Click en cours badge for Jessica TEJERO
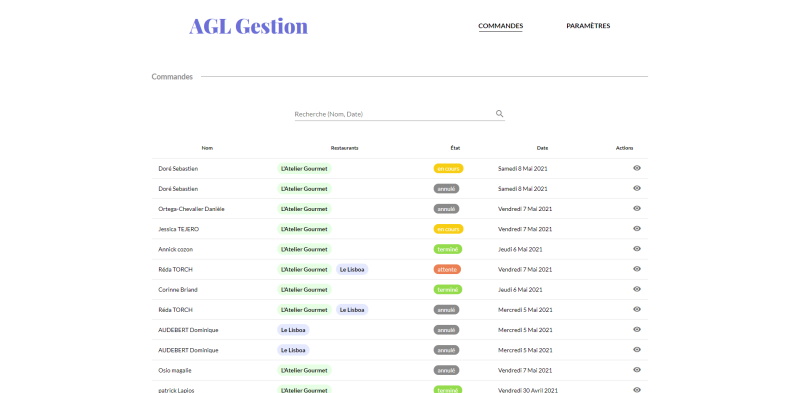Screen dimensions: 800x393 pyautogui.click(x=448, y=229)
